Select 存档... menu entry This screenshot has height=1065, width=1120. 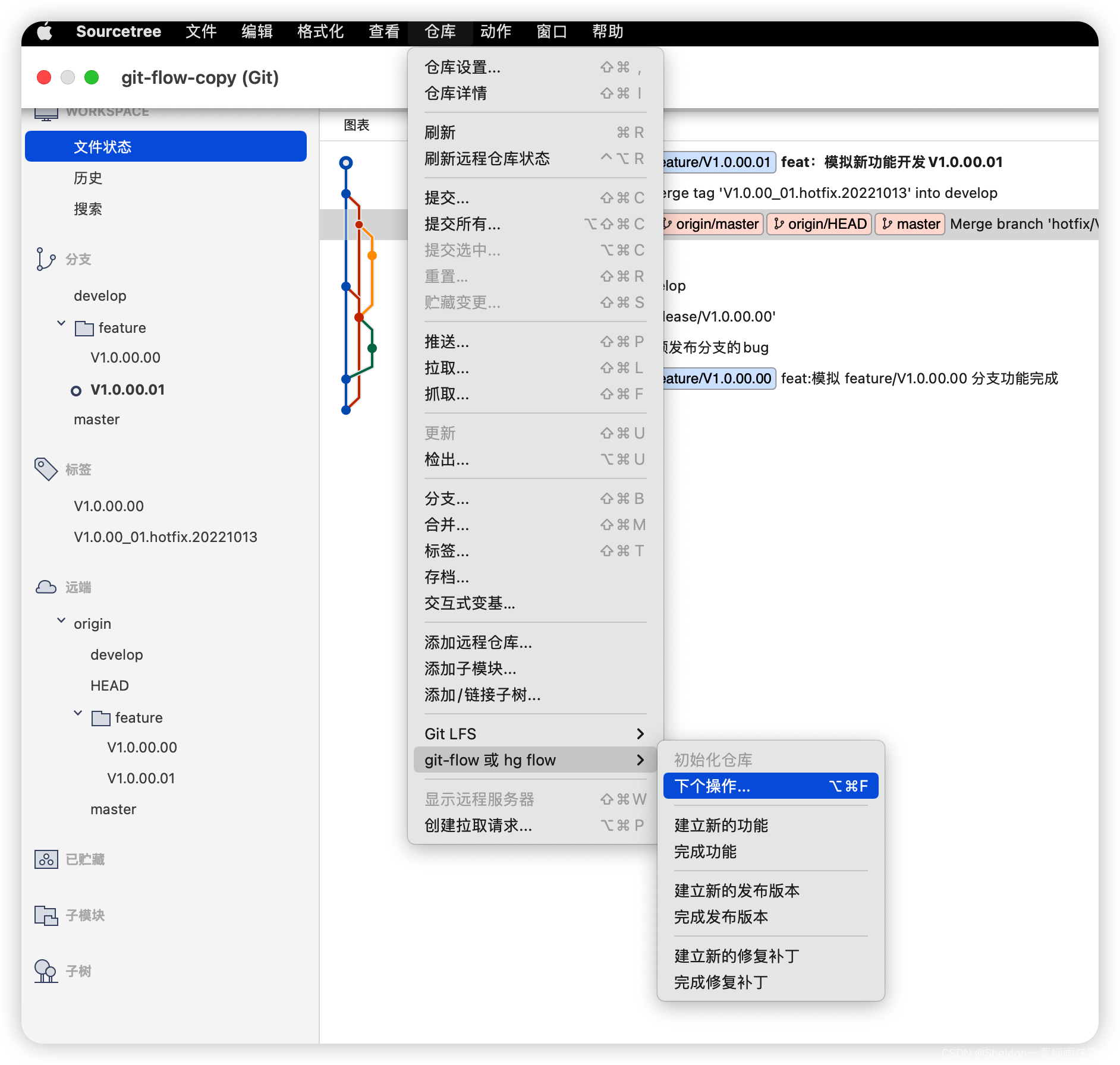coord(535,577)
